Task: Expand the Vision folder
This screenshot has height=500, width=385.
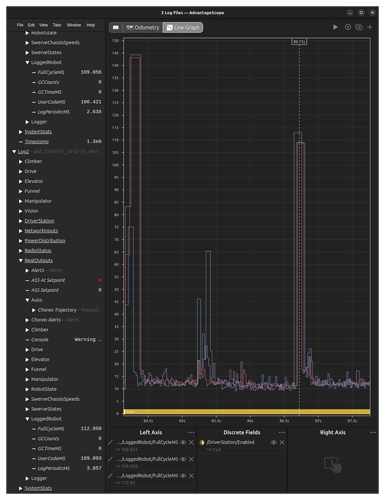Action: coord(21,211)
